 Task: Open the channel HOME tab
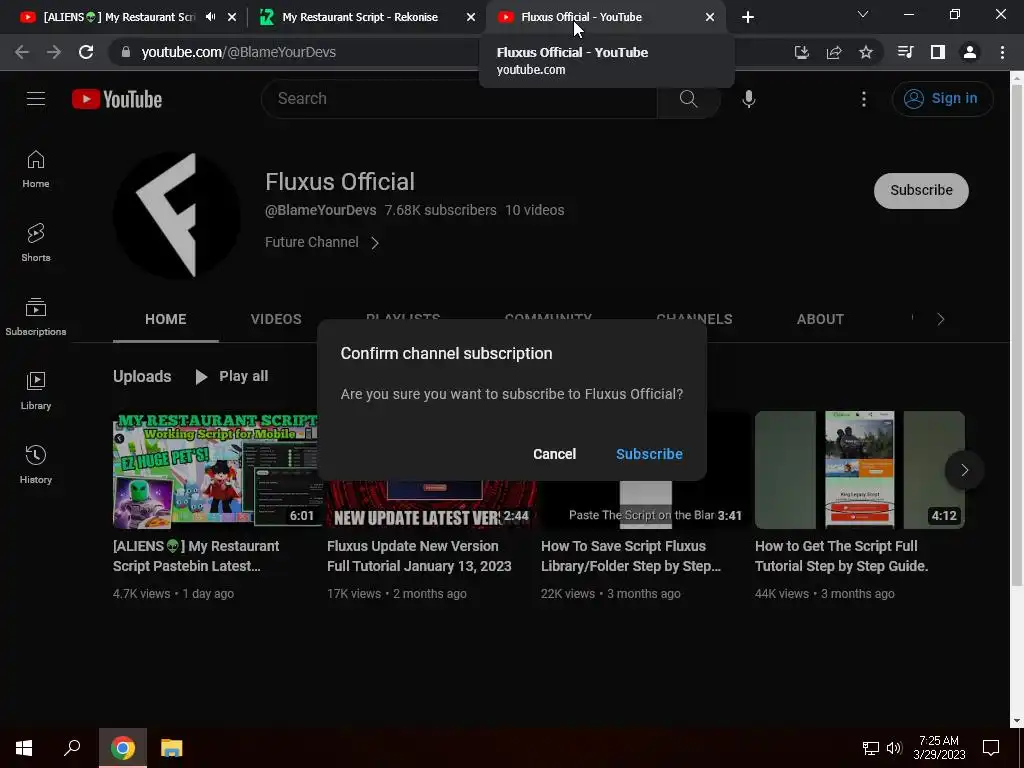click(x=166, y=319)
